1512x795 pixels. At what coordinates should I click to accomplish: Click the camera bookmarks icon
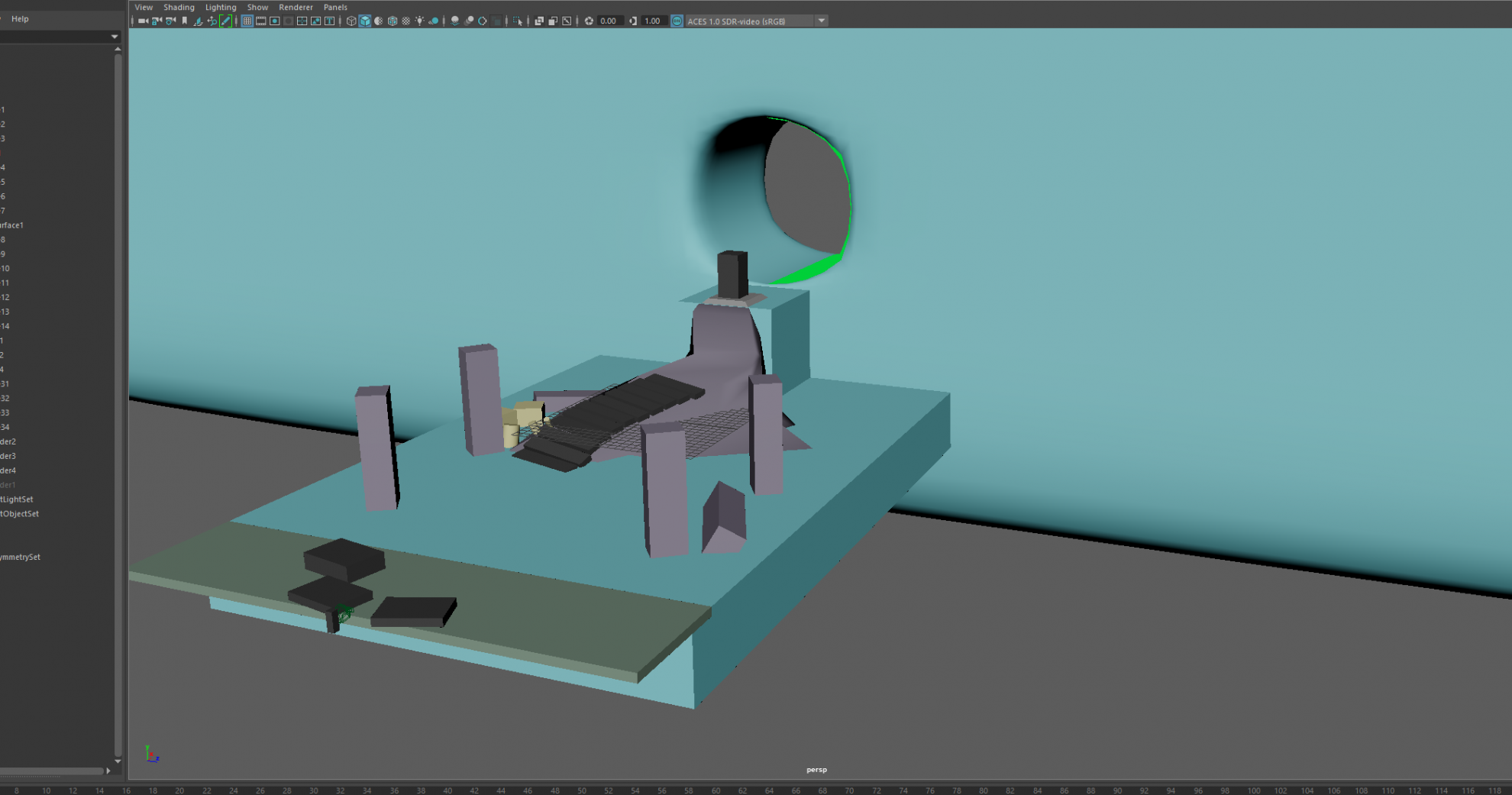(185, 21)
